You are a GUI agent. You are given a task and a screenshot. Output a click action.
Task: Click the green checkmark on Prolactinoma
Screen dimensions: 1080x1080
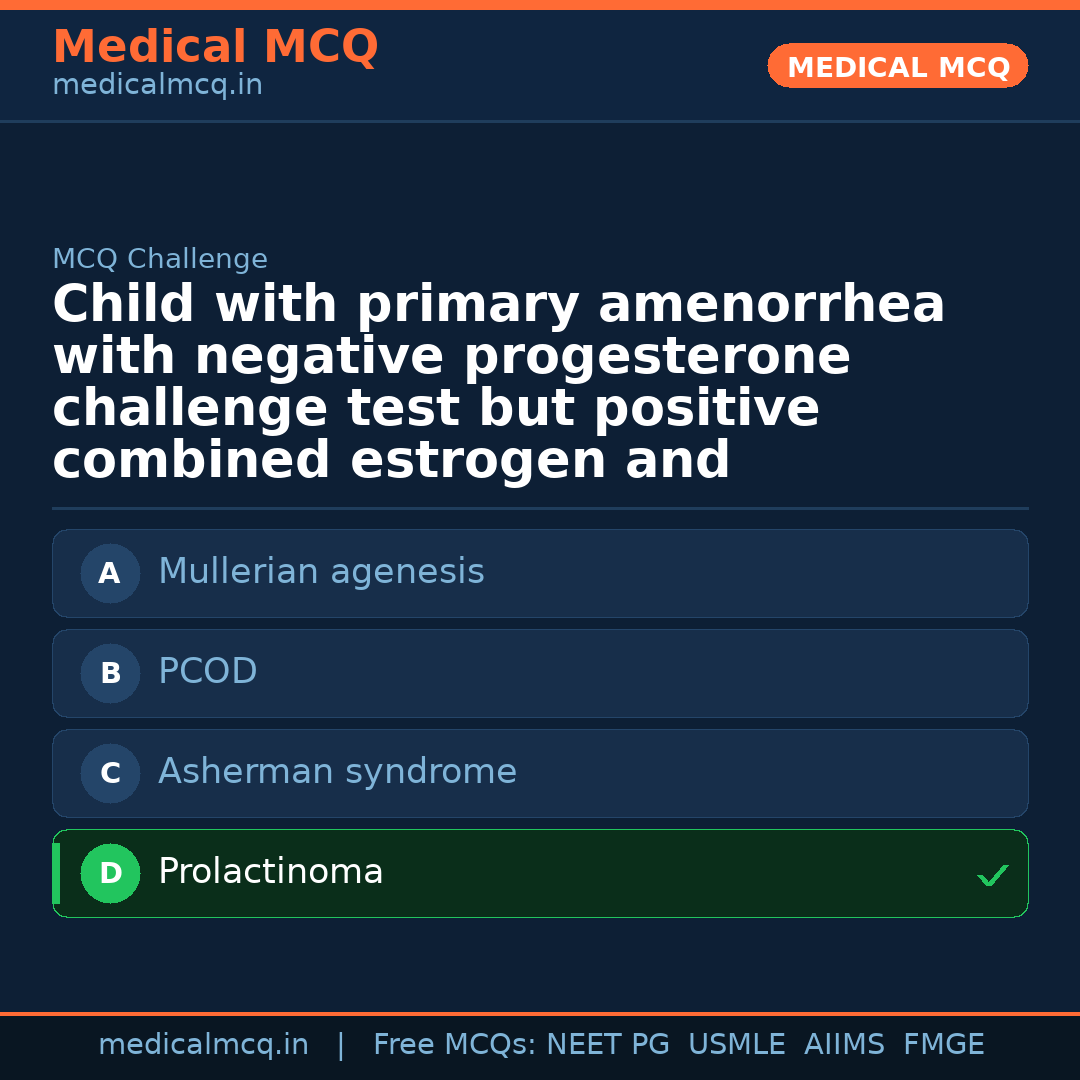(x=993, y=876)
